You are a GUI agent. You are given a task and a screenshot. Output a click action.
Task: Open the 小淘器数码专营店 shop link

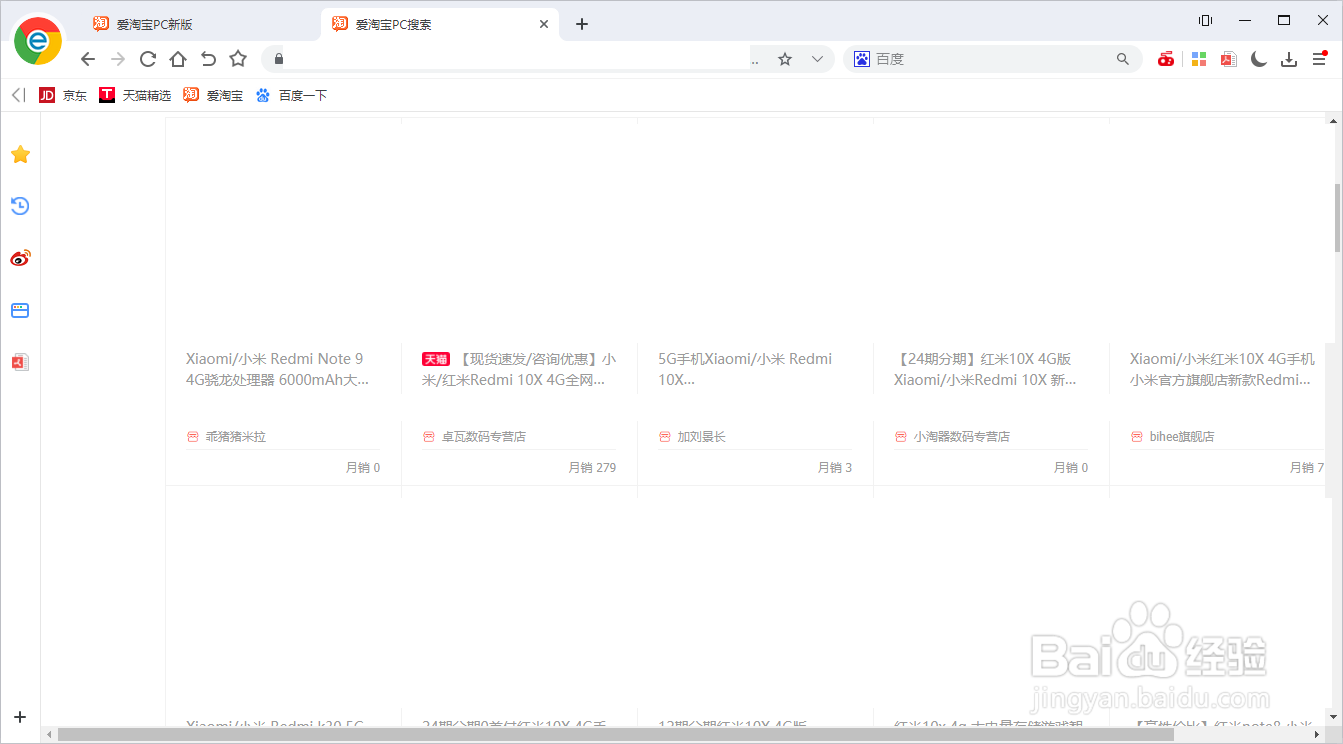[962, 437]
